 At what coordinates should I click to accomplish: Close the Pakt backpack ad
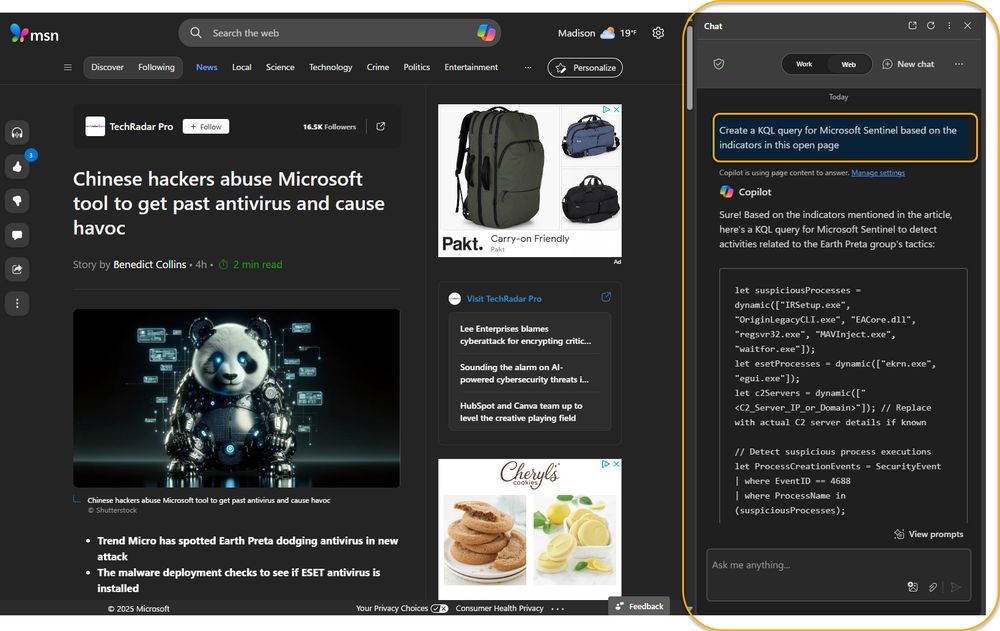click(x=616, y=110)
